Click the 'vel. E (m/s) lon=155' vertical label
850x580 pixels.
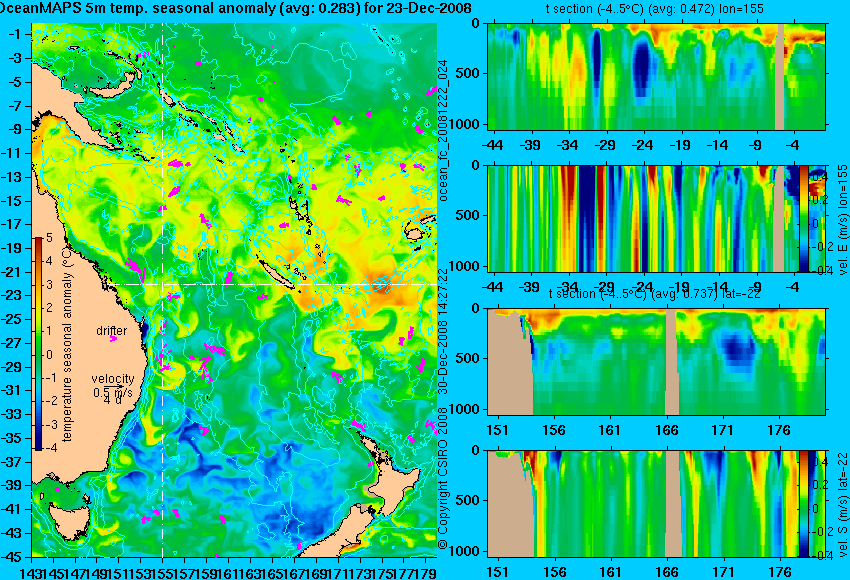tap(842, 220)
